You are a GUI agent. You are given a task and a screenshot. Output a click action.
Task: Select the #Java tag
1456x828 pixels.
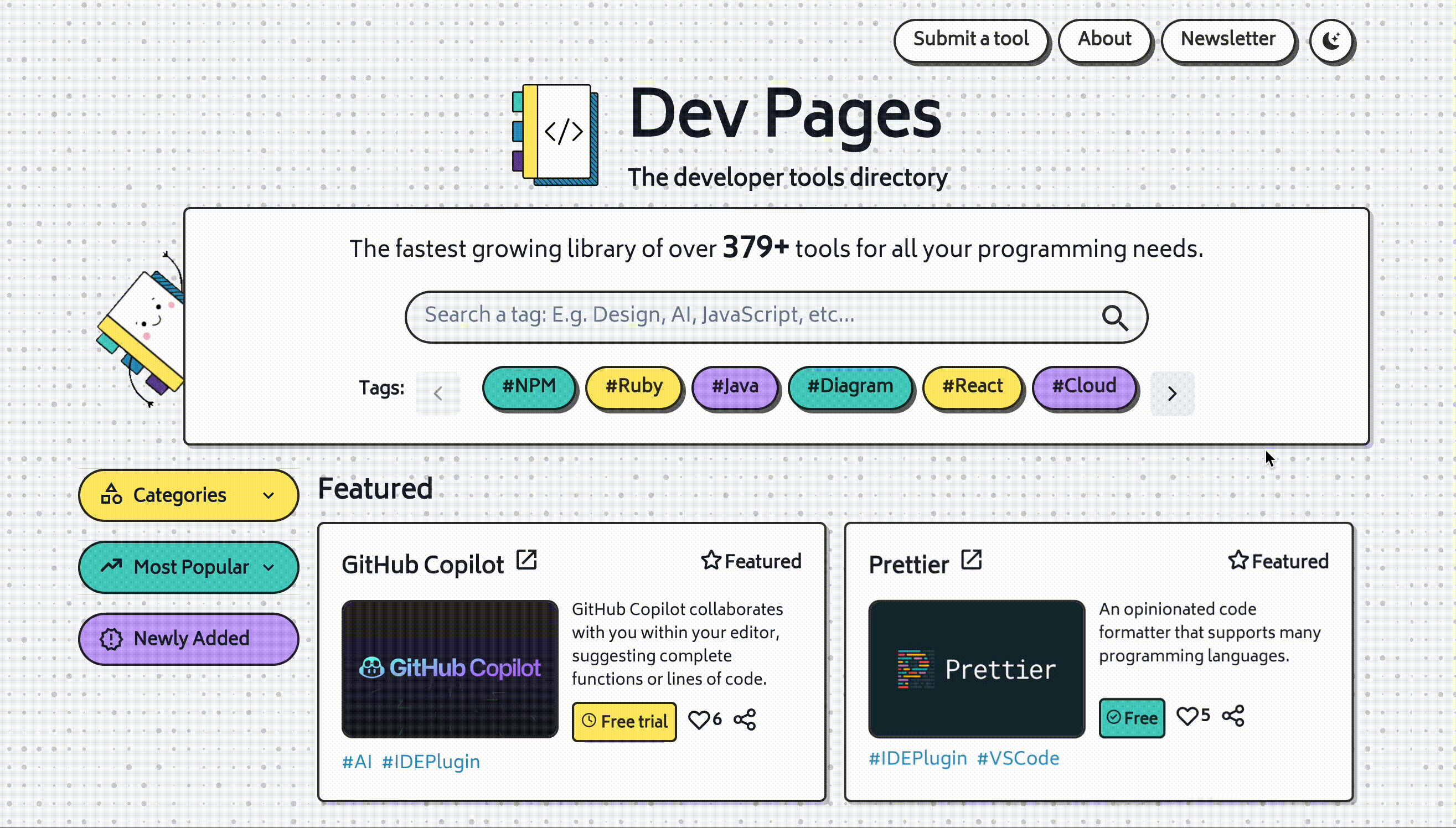click(735, 387)
